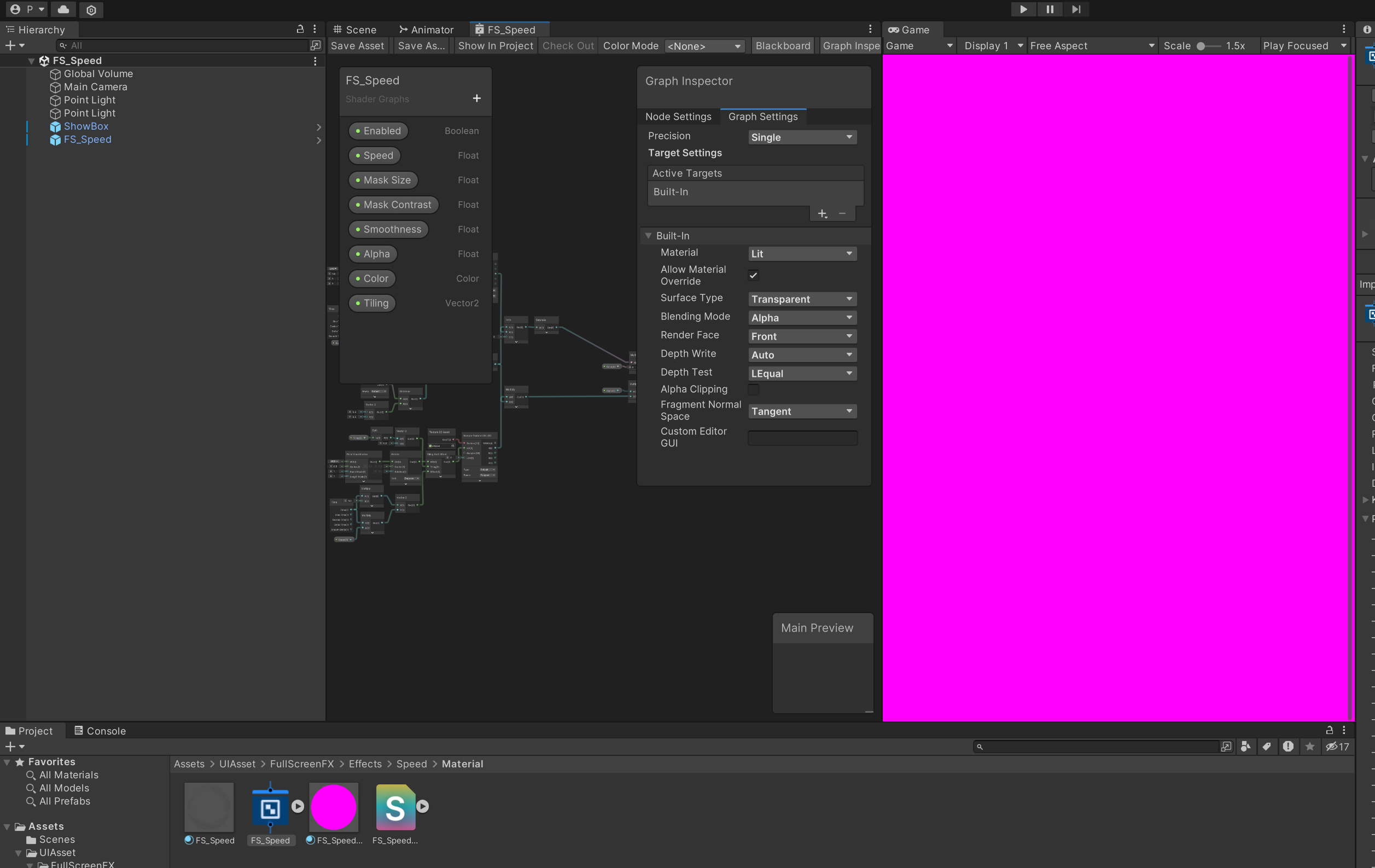Click the plus icon in Blackboard

[x=477, y=98]
